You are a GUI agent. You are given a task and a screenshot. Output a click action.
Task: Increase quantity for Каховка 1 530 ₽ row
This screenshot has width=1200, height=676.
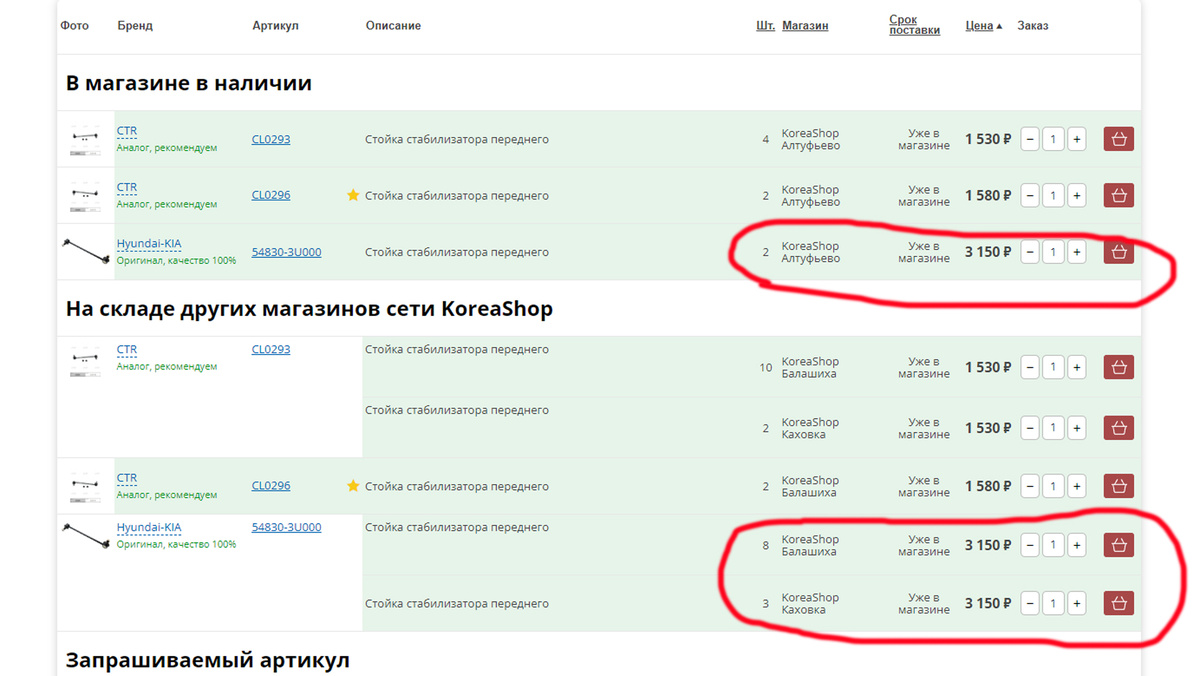pos(1077,428)
